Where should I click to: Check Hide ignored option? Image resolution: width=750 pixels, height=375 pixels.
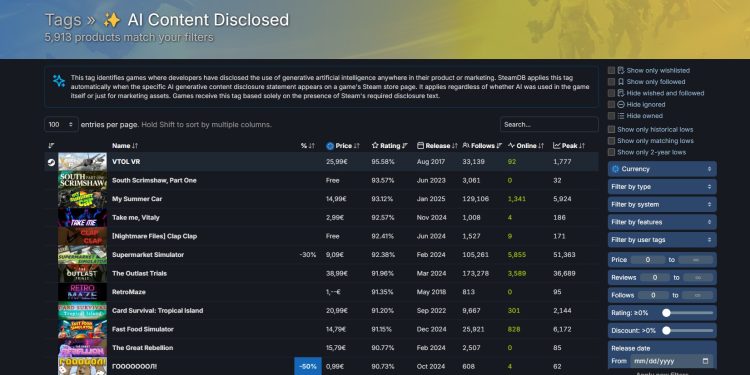click(611, 104)
